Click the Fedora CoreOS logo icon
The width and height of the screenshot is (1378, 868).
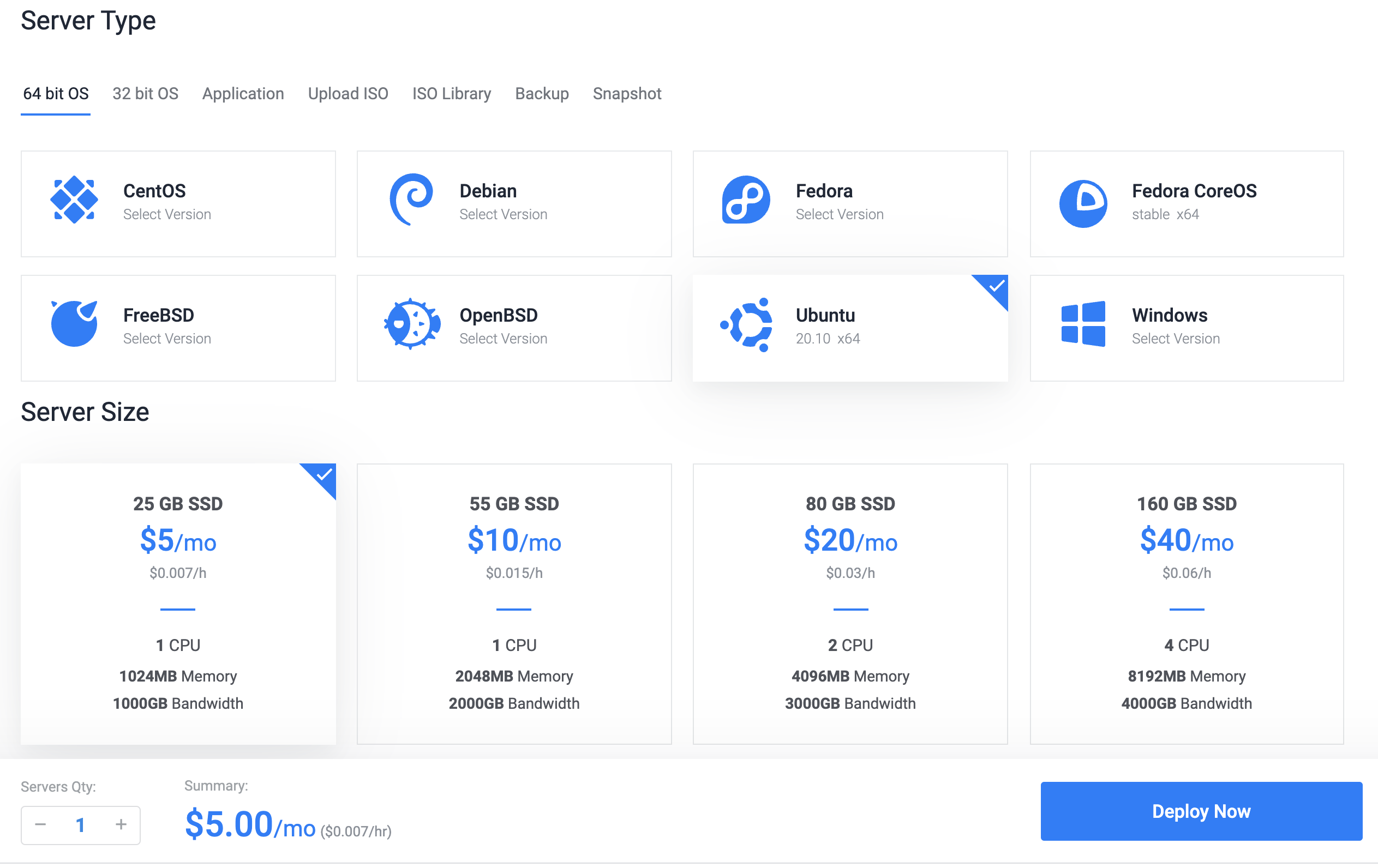[x=1083, y=204]
